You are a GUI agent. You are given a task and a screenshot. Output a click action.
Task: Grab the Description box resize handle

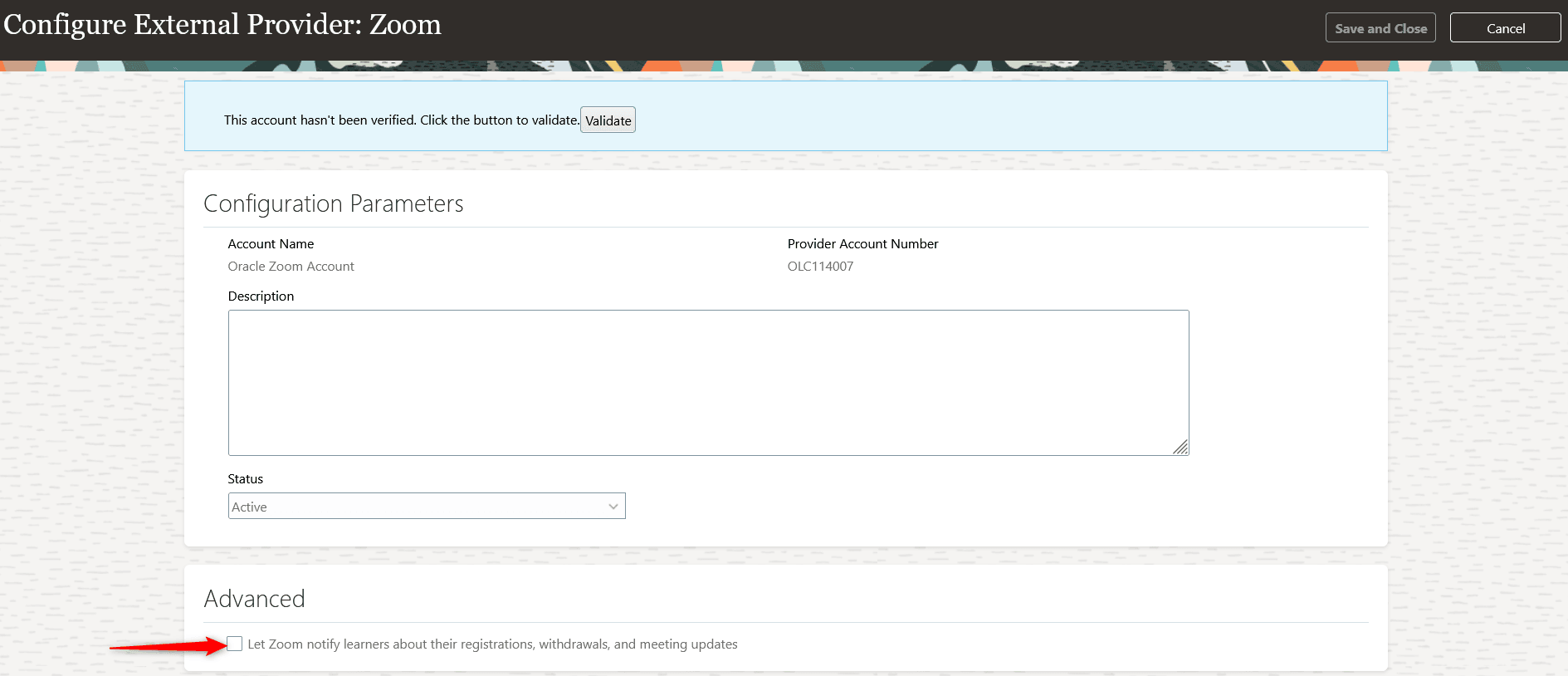1180,448
